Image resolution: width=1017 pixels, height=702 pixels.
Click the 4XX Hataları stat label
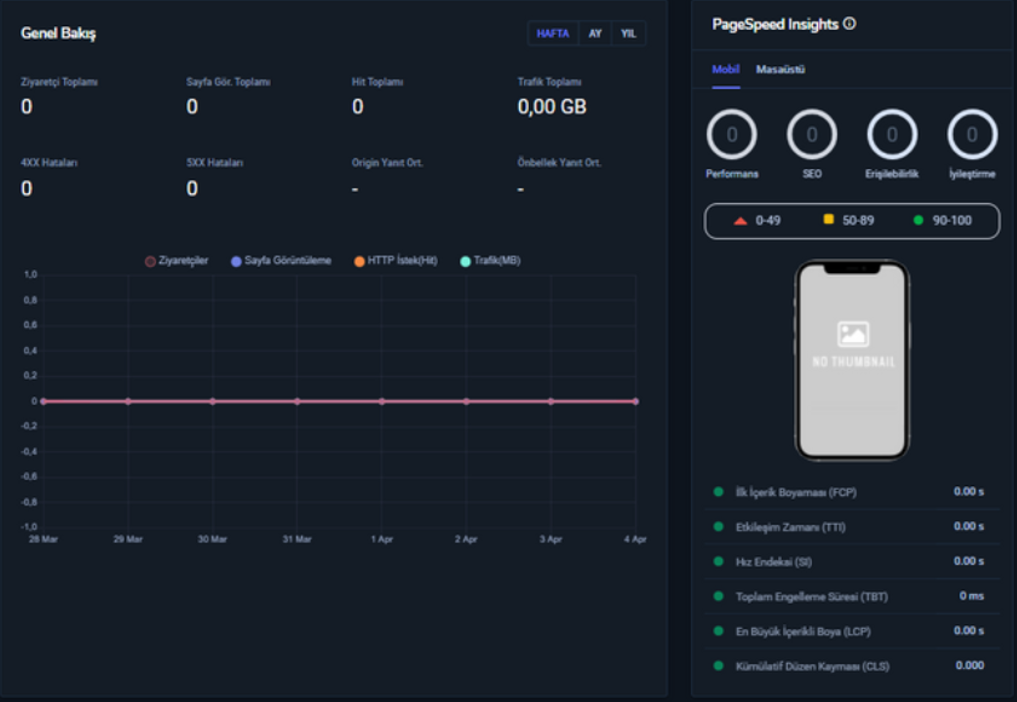49,163
